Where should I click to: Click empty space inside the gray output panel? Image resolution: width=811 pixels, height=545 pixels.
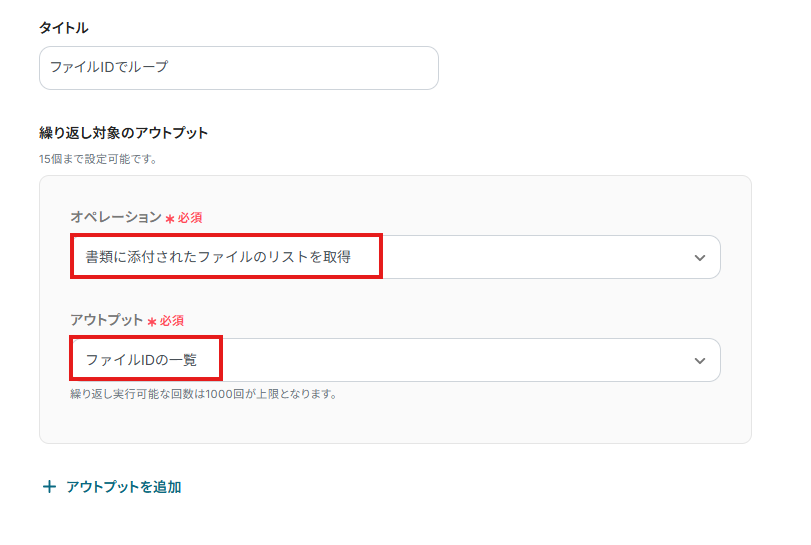pyautogui.click(x=500, y=420)
